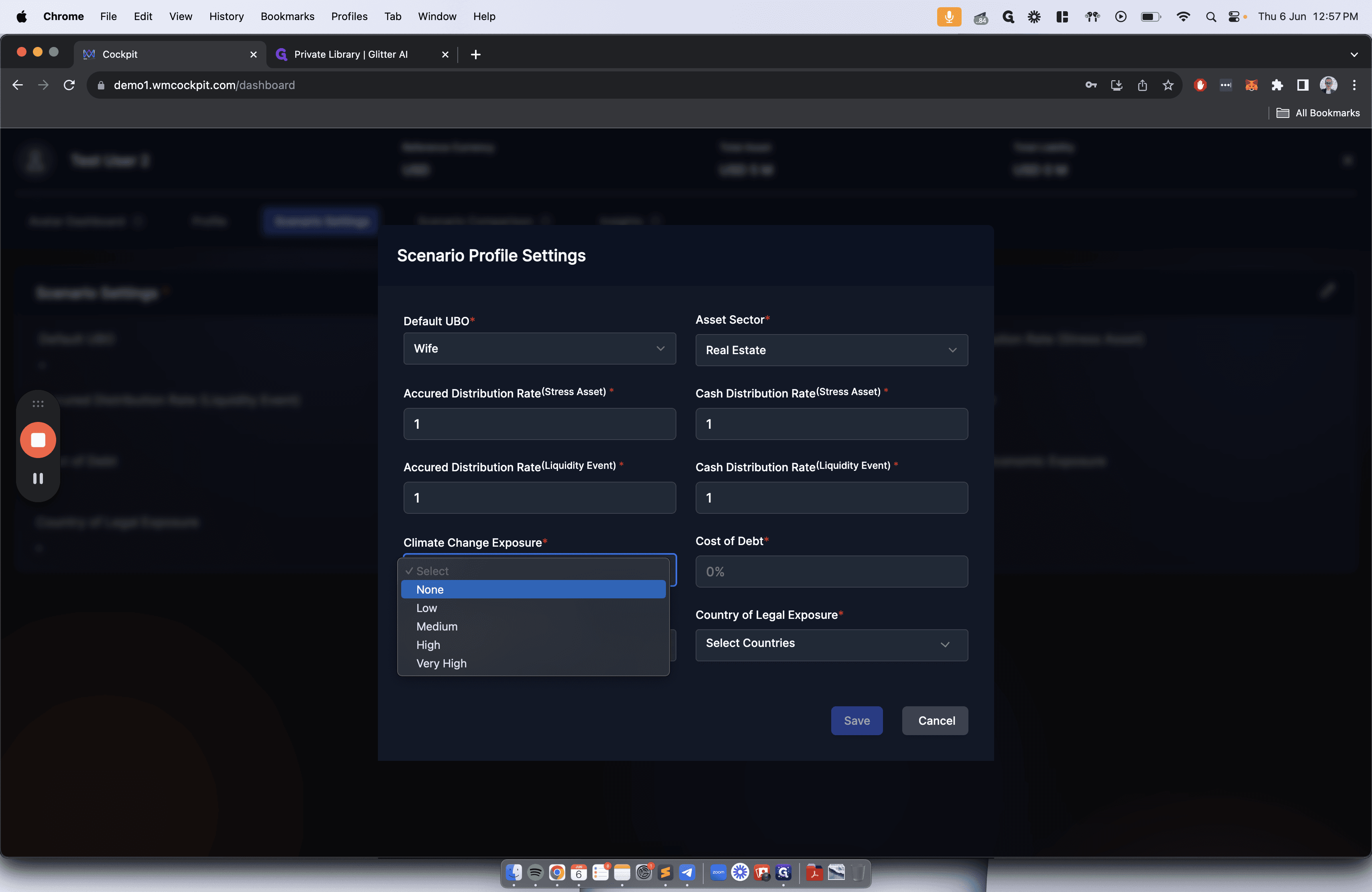
Task: Open Spotify from the dock
Action: click(536, 872)
